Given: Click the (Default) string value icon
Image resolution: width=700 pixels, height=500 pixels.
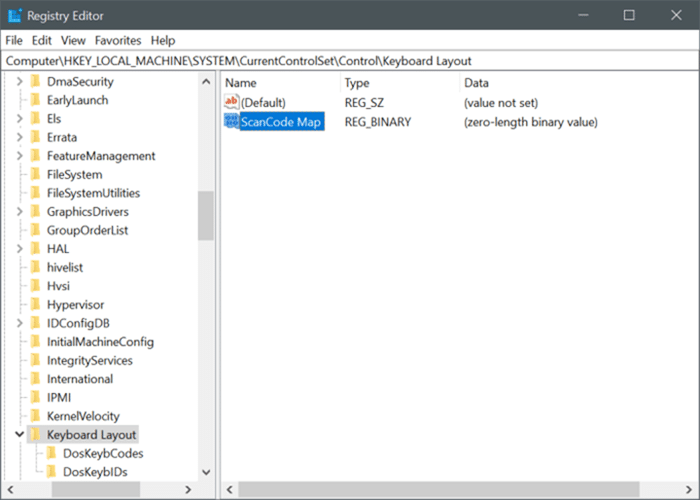Looking at the screenshot, I should [x=231, y=102].
